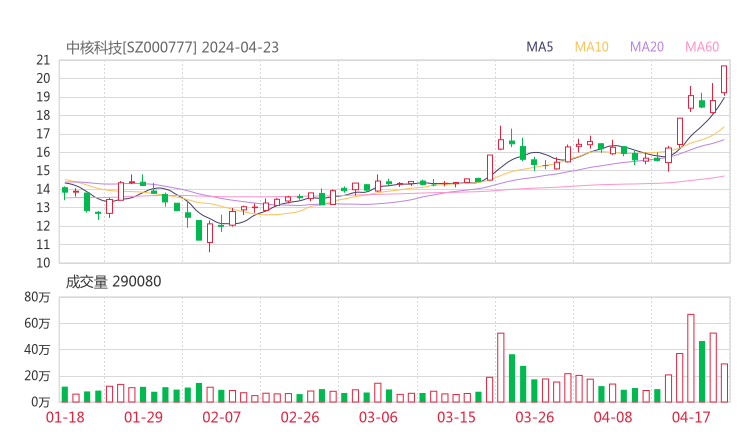Click the 40万 volume axis label
Viewport: 740px width, 440px height.
(37, 350)
